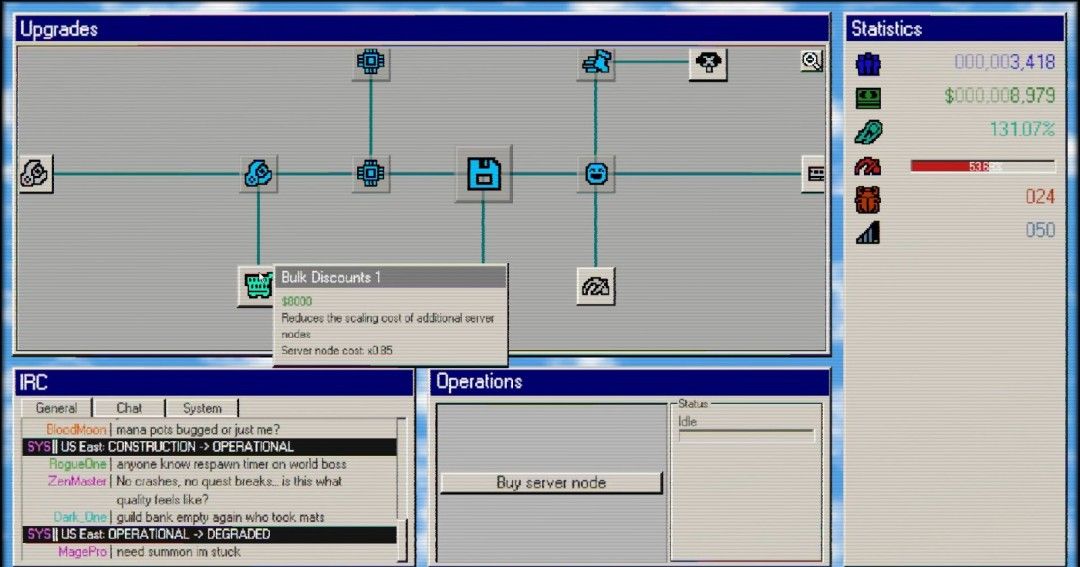Click the speedometer gauge upgrade node

(596, 286)
